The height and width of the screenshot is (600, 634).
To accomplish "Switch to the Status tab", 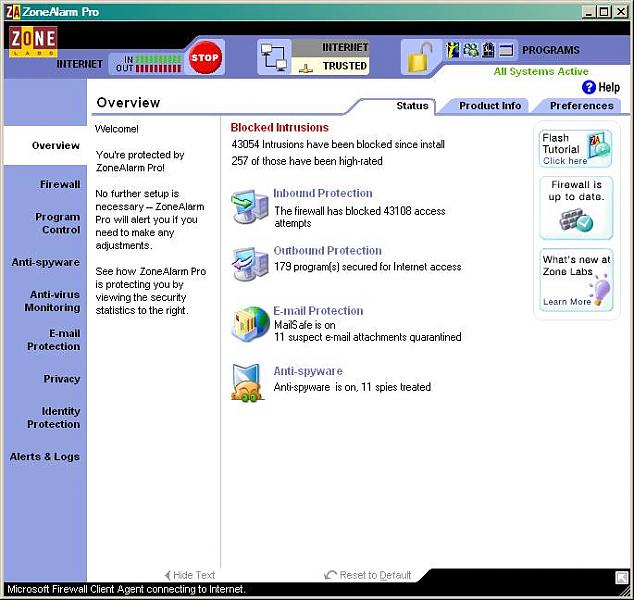I will (x=412, y=106).
